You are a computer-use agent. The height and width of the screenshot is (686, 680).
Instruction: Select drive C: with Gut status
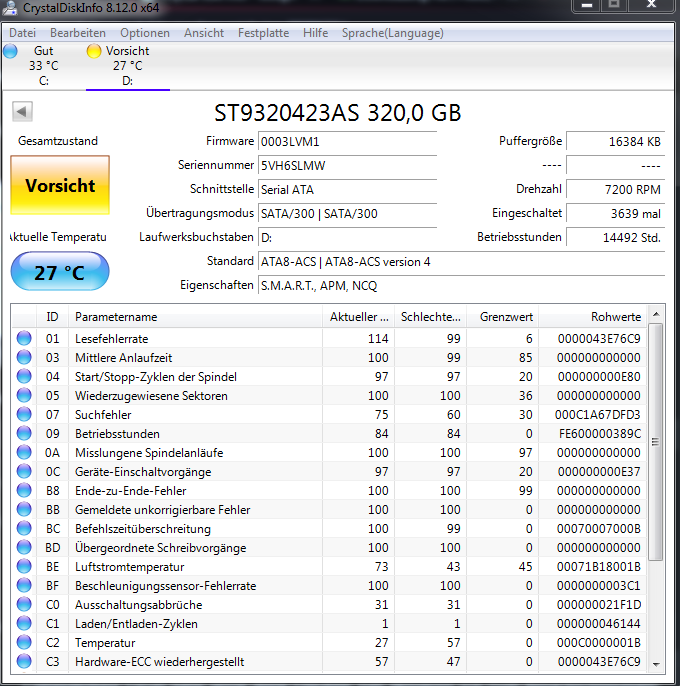click(x=43, y=66)
